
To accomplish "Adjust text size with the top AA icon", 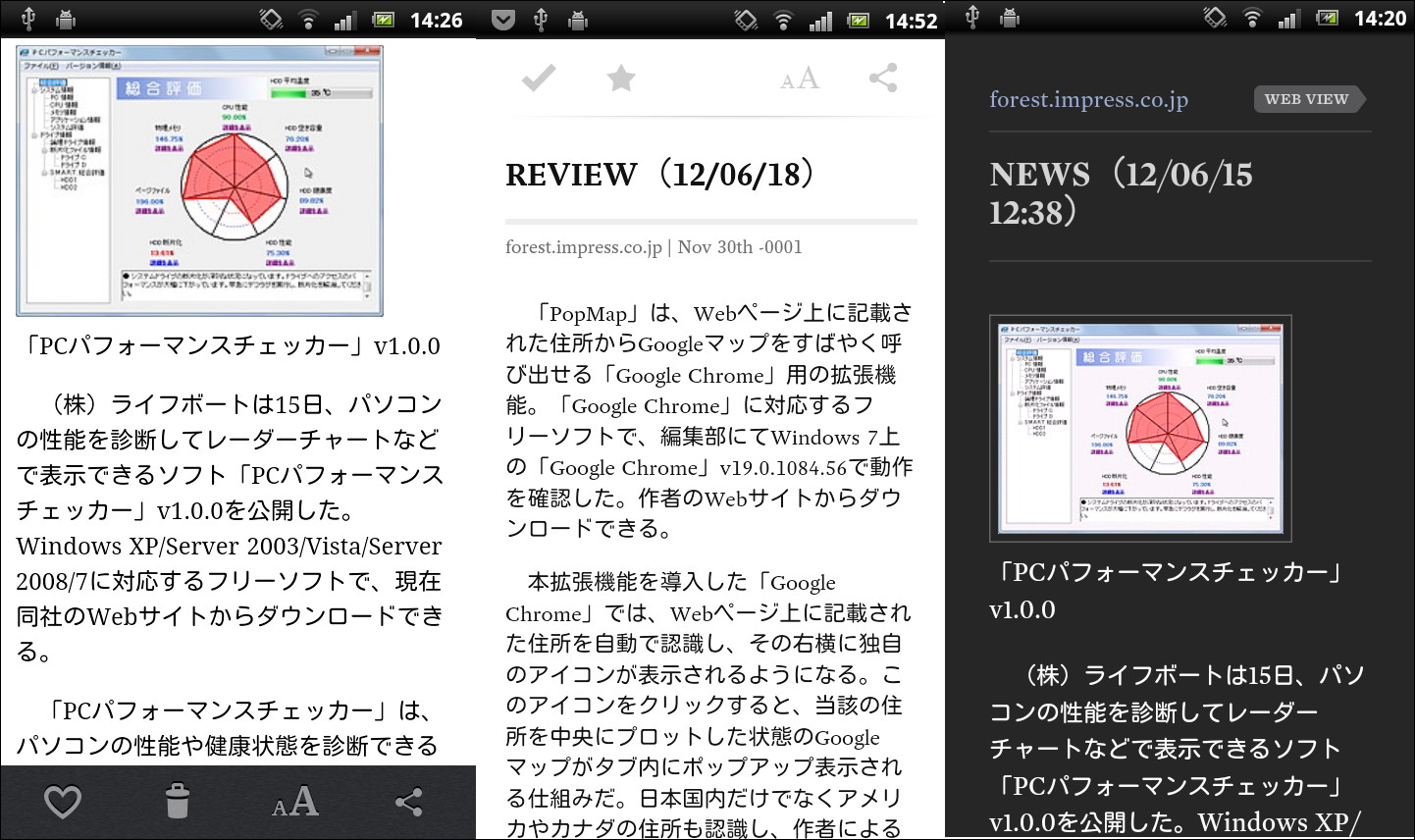I will tap(800, 78).
